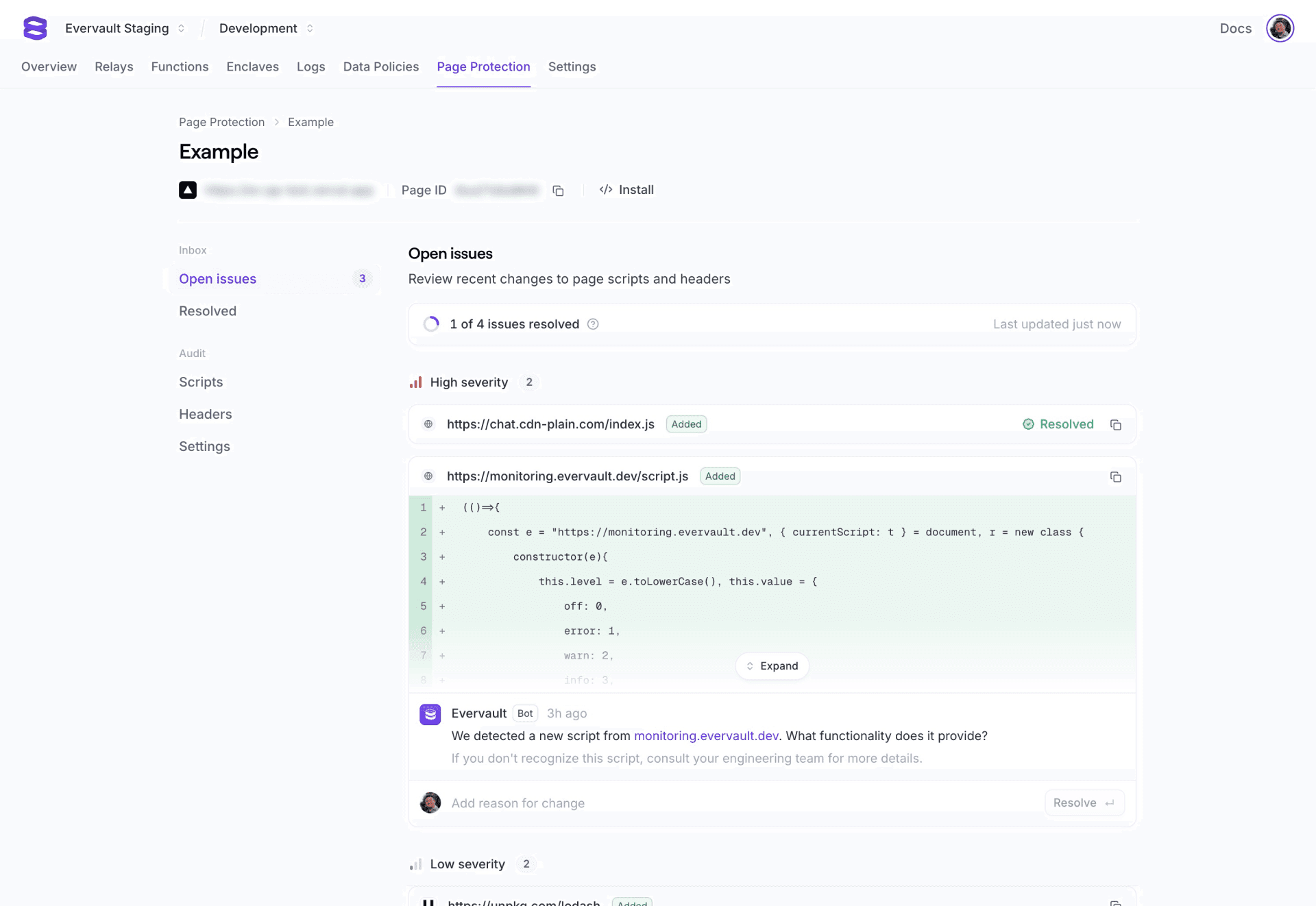
Task: Go to Resolved inbox
Action: coord(208,311)
